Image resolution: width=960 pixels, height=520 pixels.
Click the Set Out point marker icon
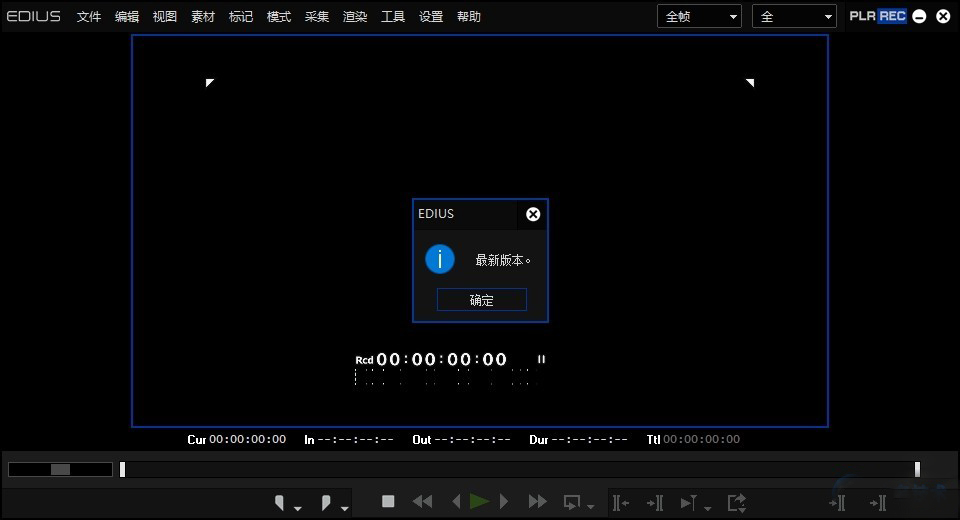(326, 503)
